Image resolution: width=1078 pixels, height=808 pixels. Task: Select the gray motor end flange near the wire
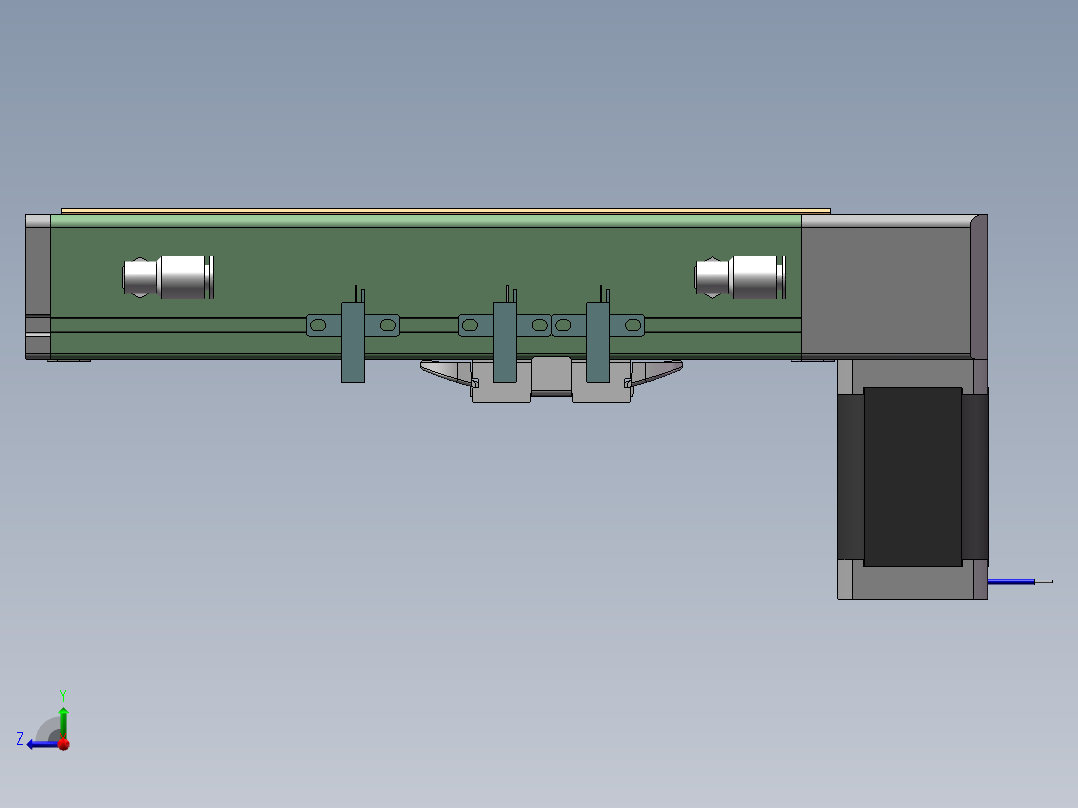tap(912, 580)
